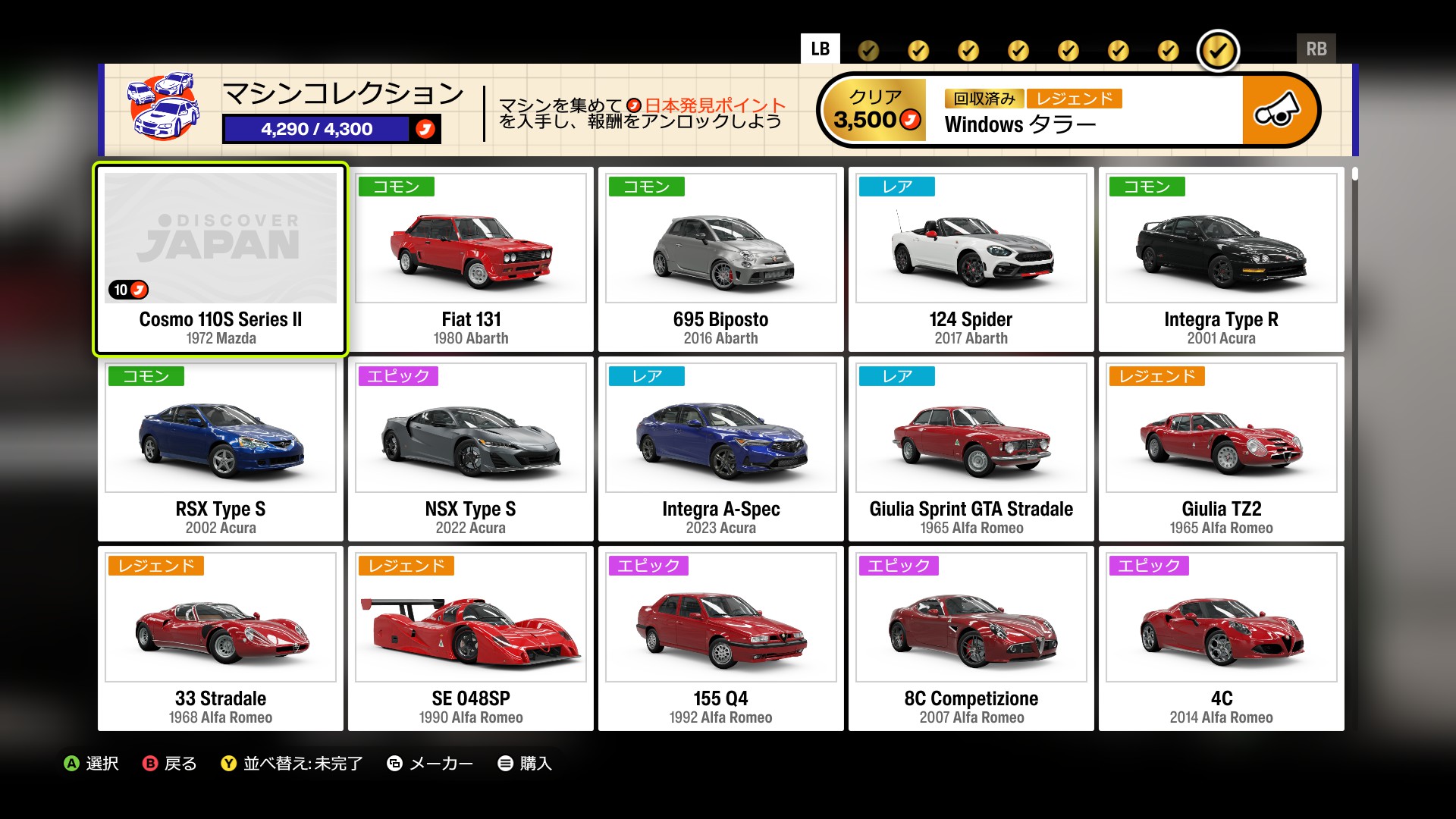This screenshot has width=1456, height=819.
Task: Click the エピック tag on 8C Competizione
Action: [899, 566]
